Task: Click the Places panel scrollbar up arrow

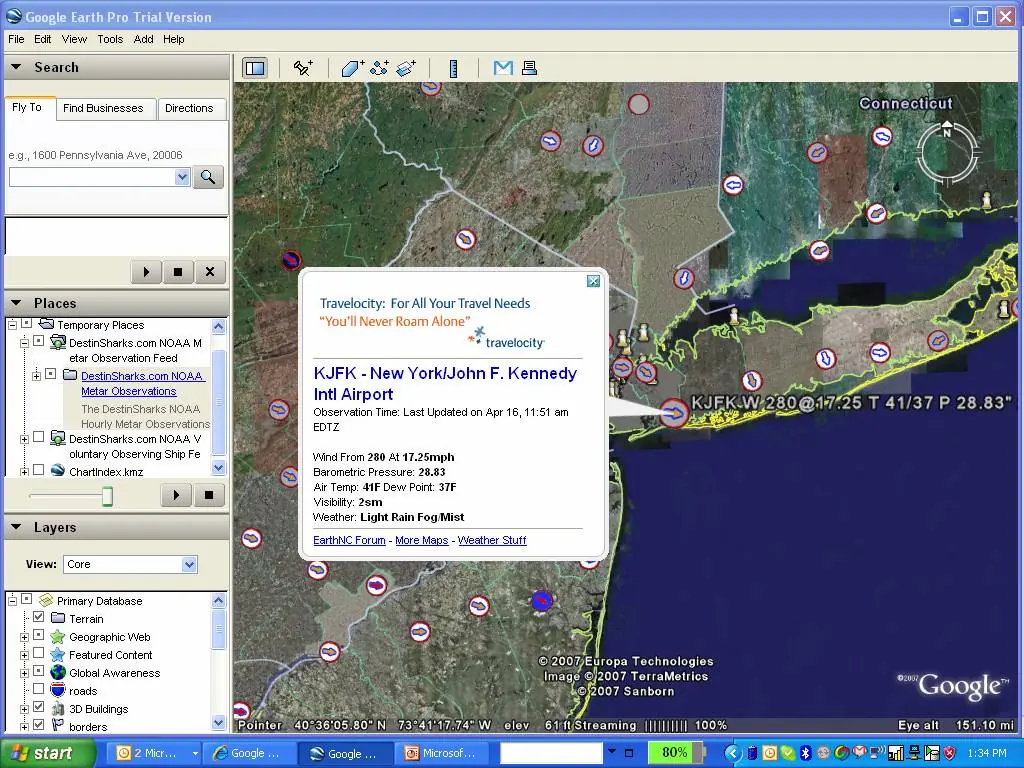Action: point(219,326)
